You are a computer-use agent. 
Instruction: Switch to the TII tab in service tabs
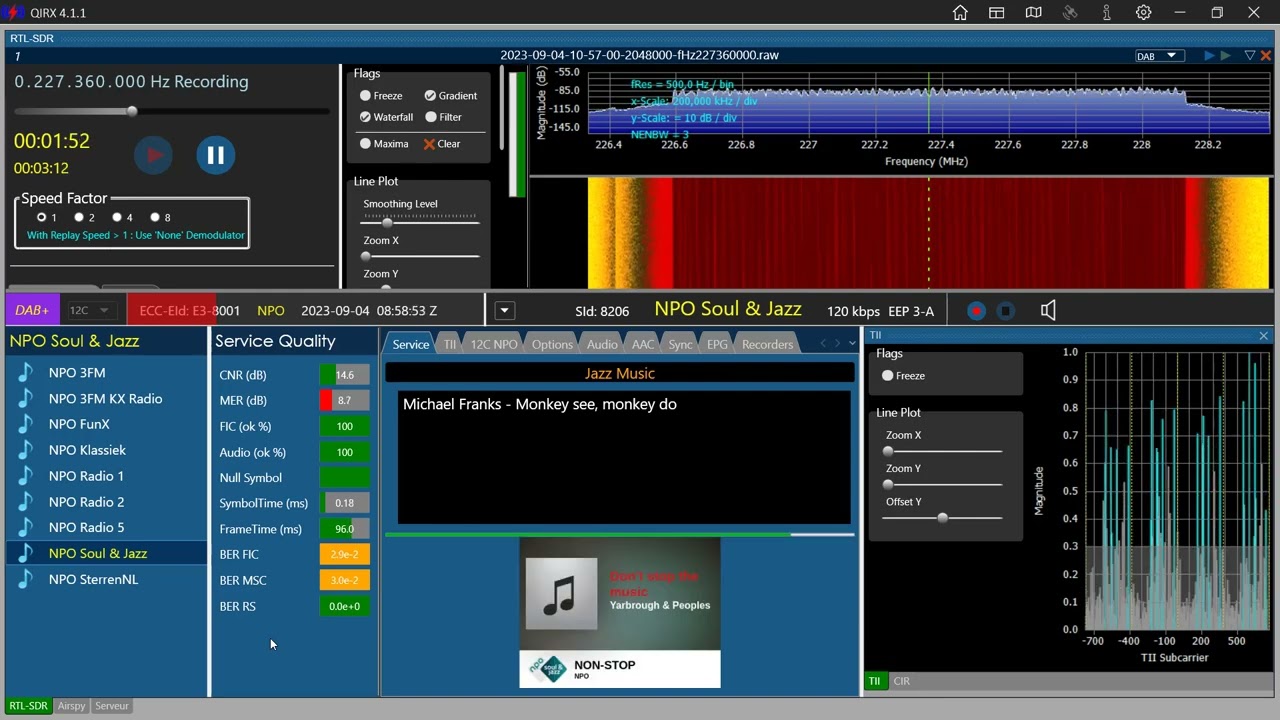click(x=450, y=344)
